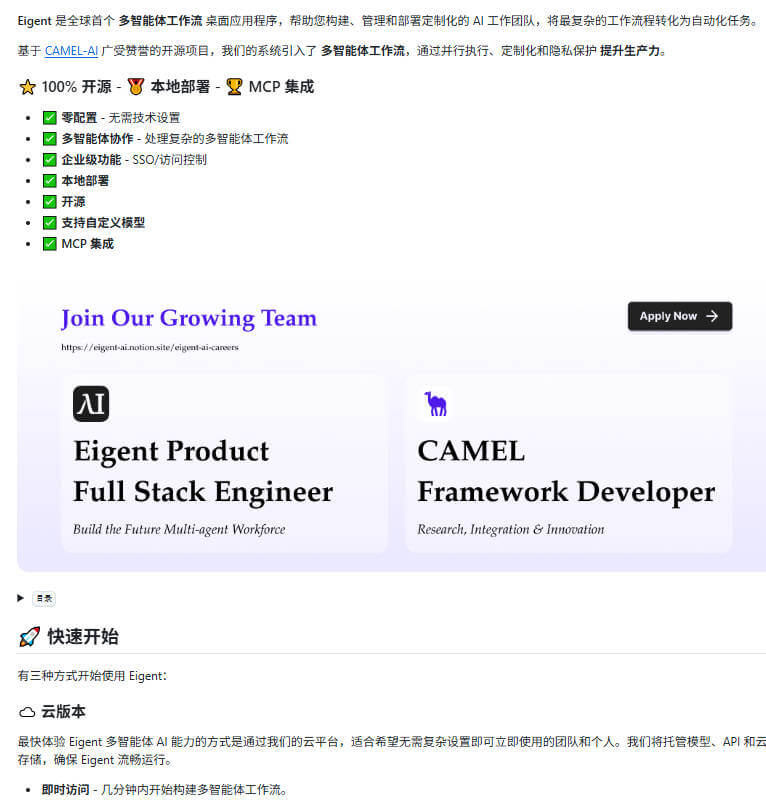Screen dimensions: 766x804
Task: Expand the 目录 table of contents triangle
Action: click(21, 598)
